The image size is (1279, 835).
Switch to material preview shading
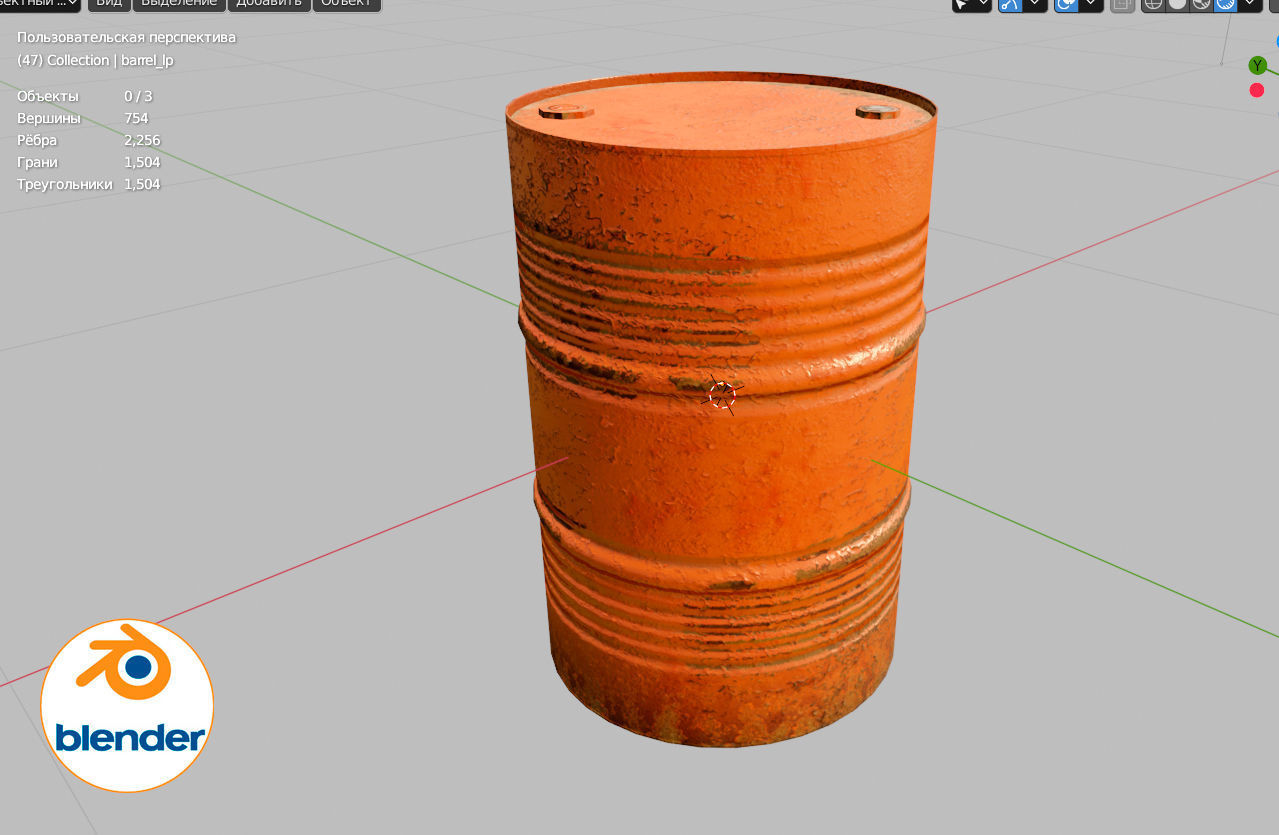tap(1201, 4)
